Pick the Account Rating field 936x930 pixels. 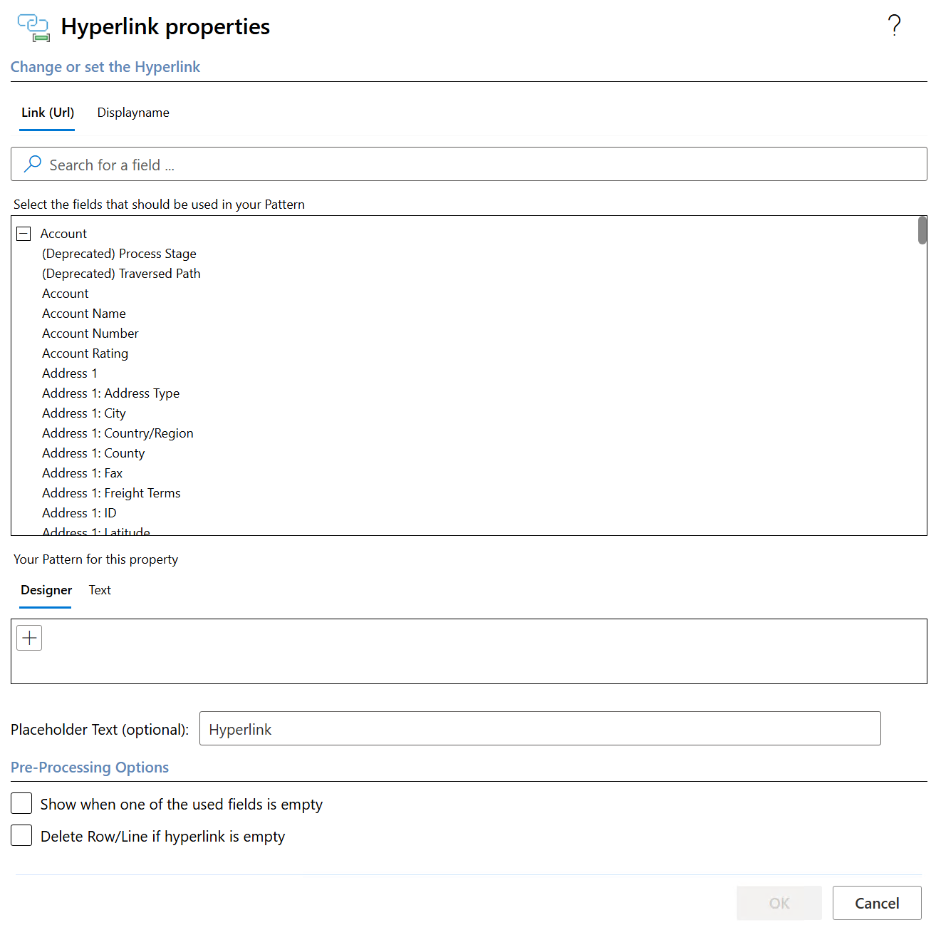(85, 353)
